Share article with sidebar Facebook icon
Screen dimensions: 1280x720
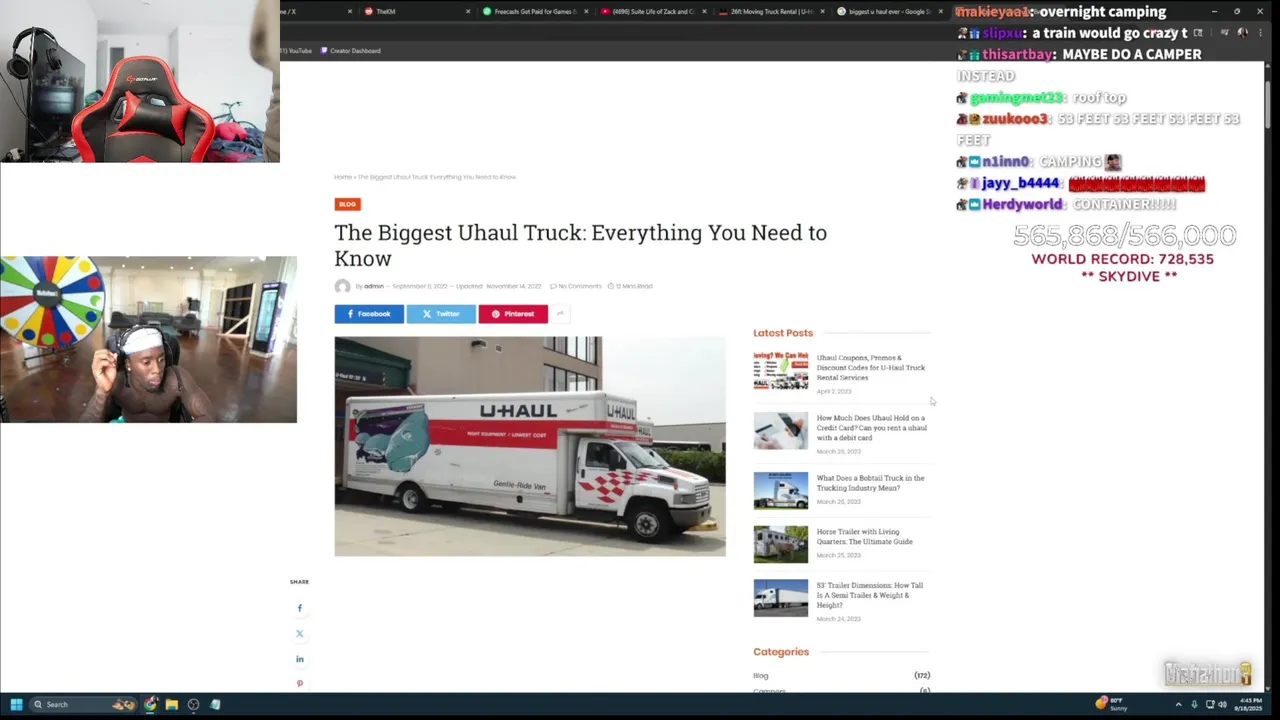[x=299, y=608]
